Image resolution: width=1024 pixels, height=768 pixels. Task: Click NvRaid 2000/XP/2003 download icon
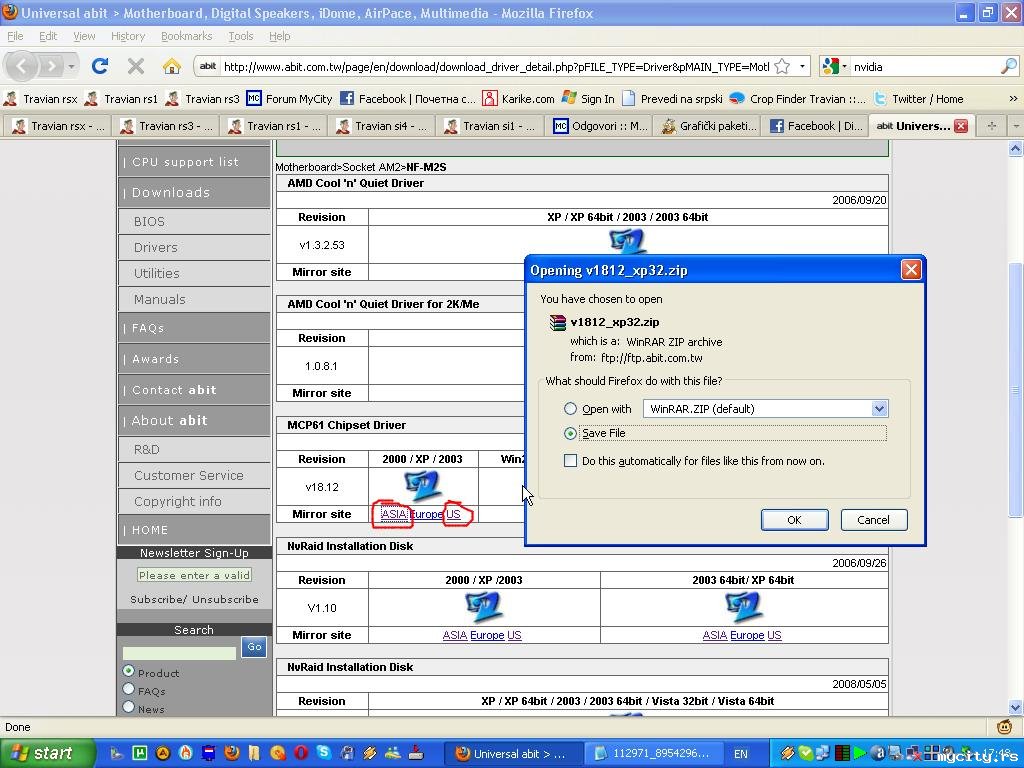[x=484, y=607]
